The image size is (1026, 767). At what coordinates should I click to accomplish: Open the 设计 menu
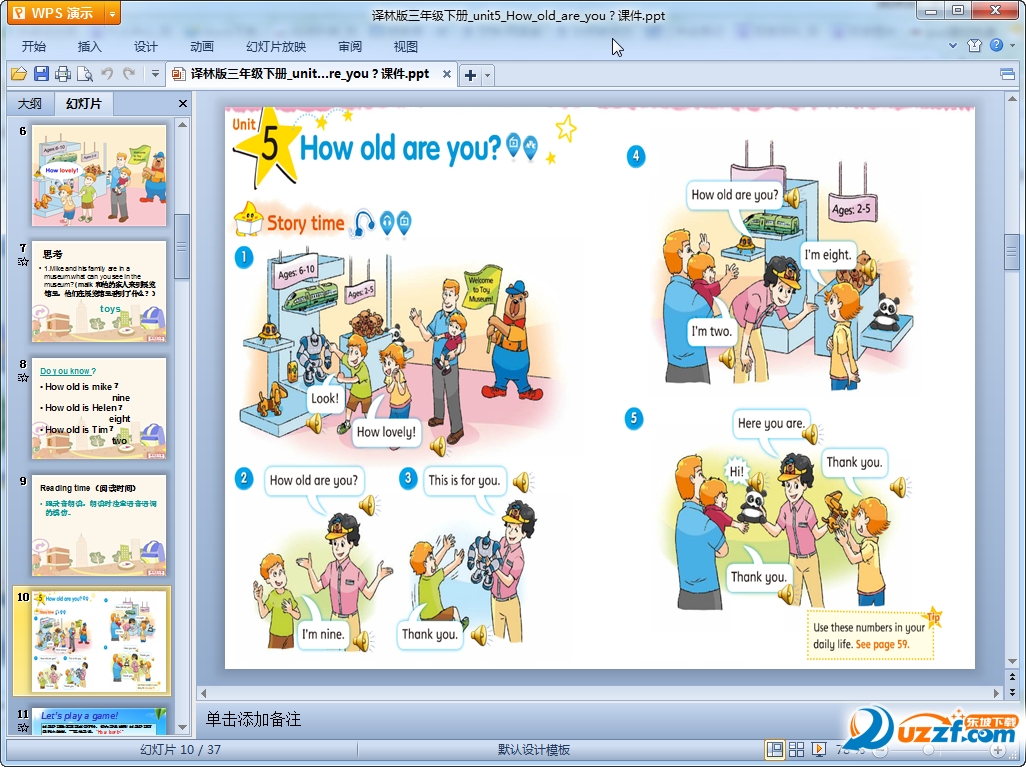[x=145, y=46]
